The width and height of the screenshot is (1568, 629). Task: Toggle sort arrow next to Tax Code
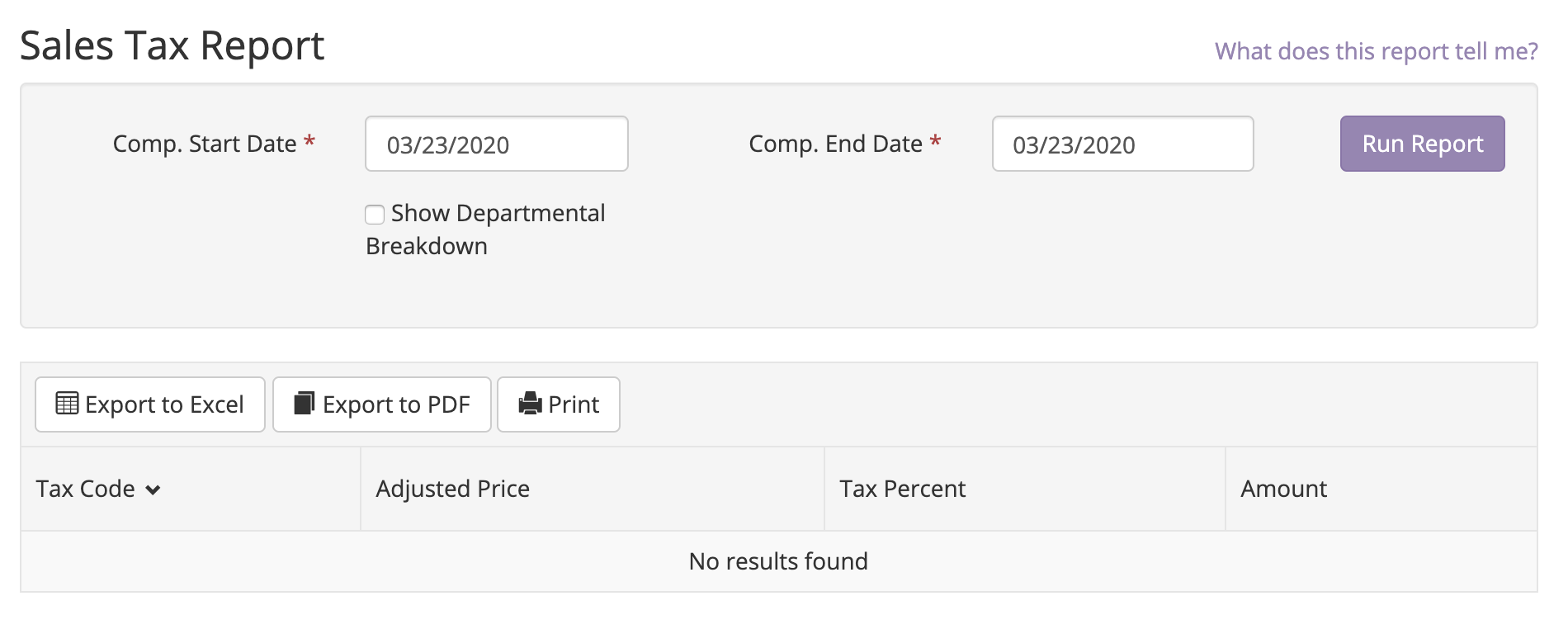pyautogui.click(x=153, y=490)
